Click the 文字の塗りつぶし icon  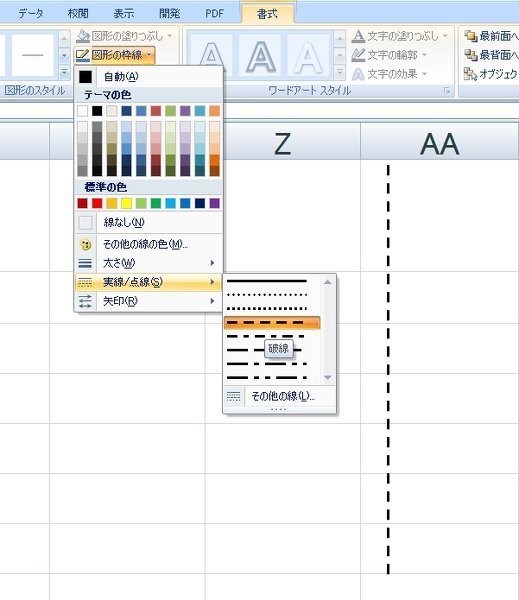pos(358,36)
